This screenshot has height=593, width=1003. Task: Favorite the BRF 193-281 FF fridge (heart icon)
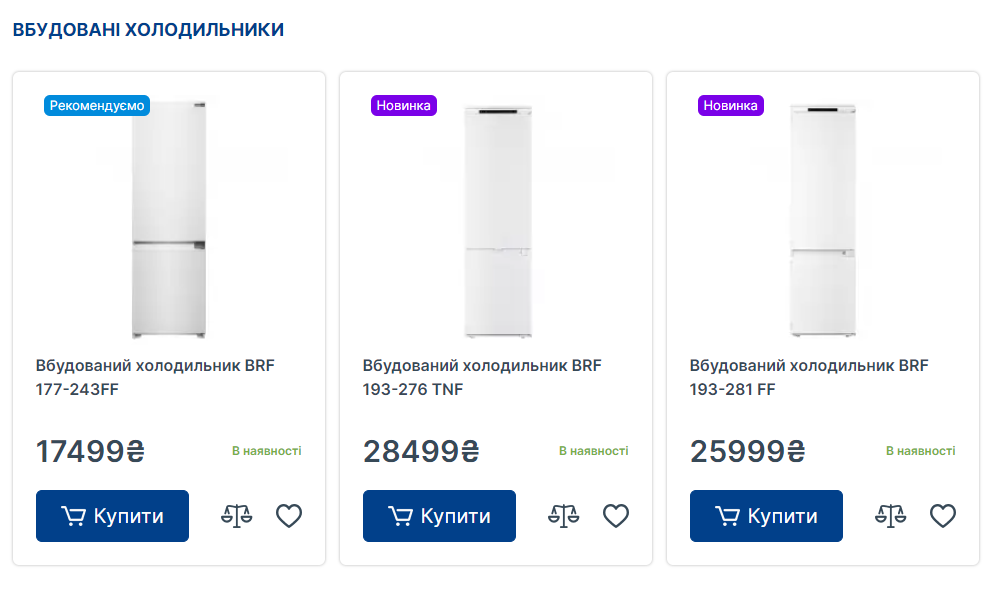tap(943, 516)
